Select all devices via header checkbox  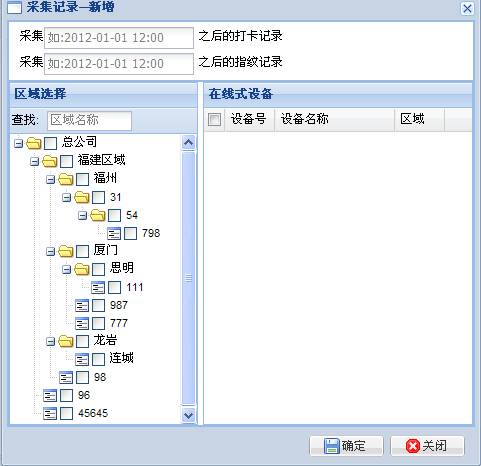(x=214, y=119)
